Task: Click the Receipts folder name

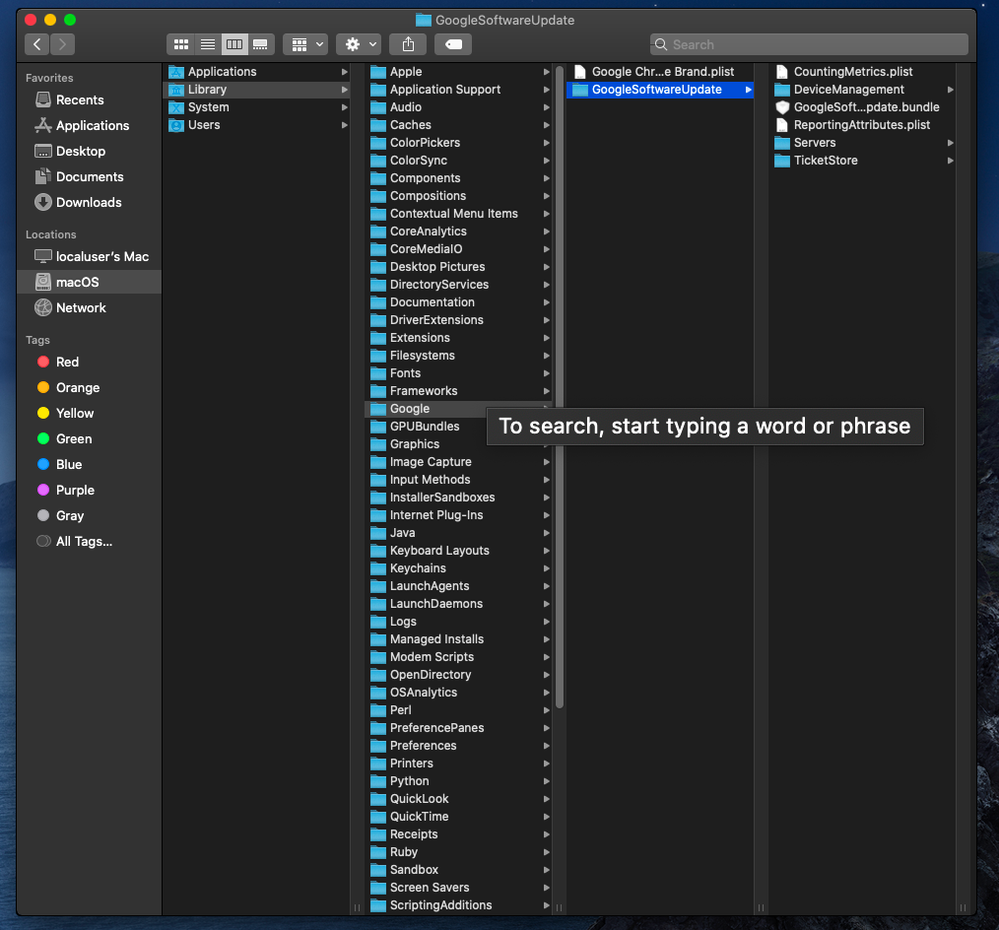Action: 413,834
